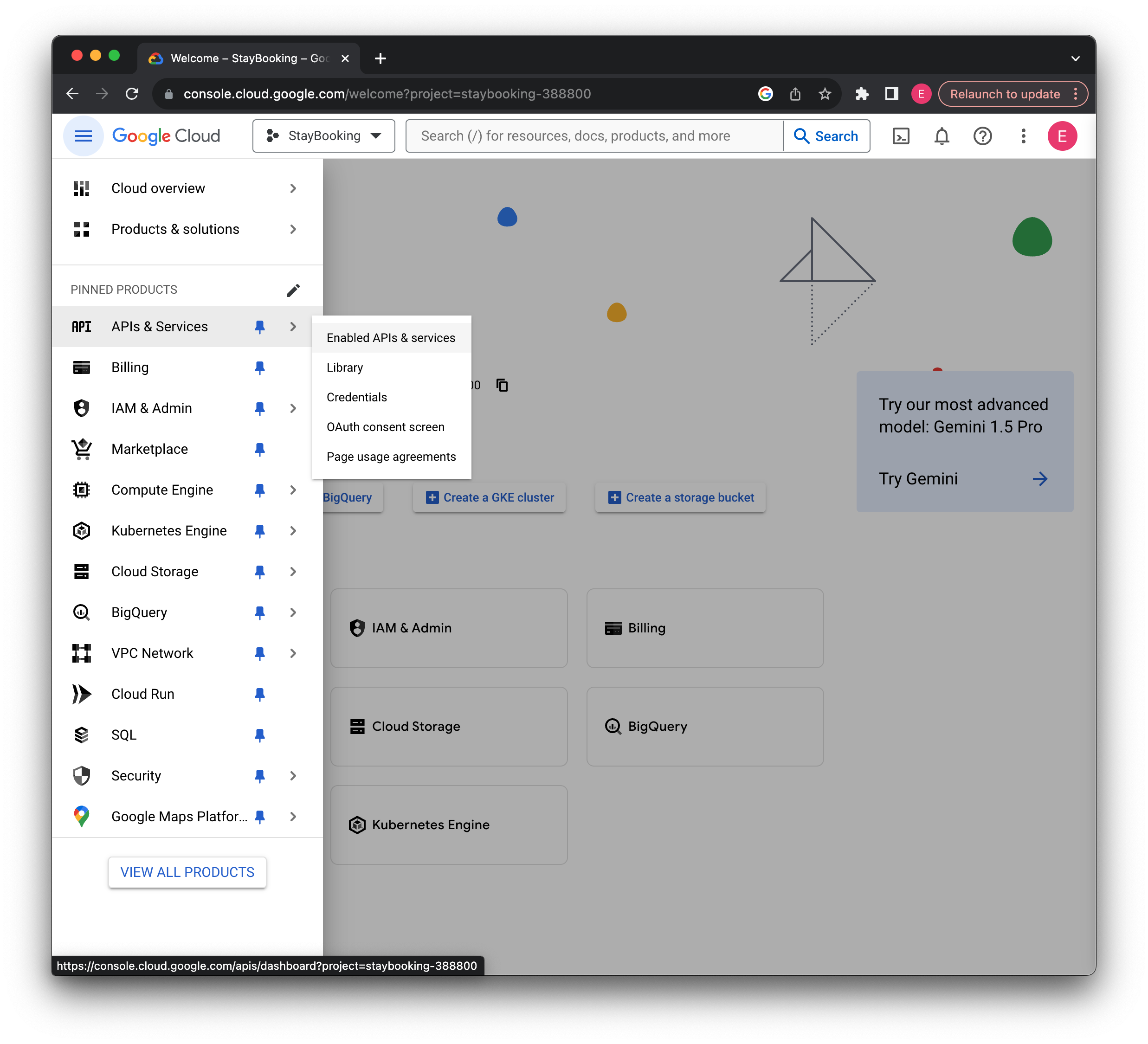Expand the Compute Engine submenu
The height and width of the screenshot is (1044, 1148).
click(294, 489)
